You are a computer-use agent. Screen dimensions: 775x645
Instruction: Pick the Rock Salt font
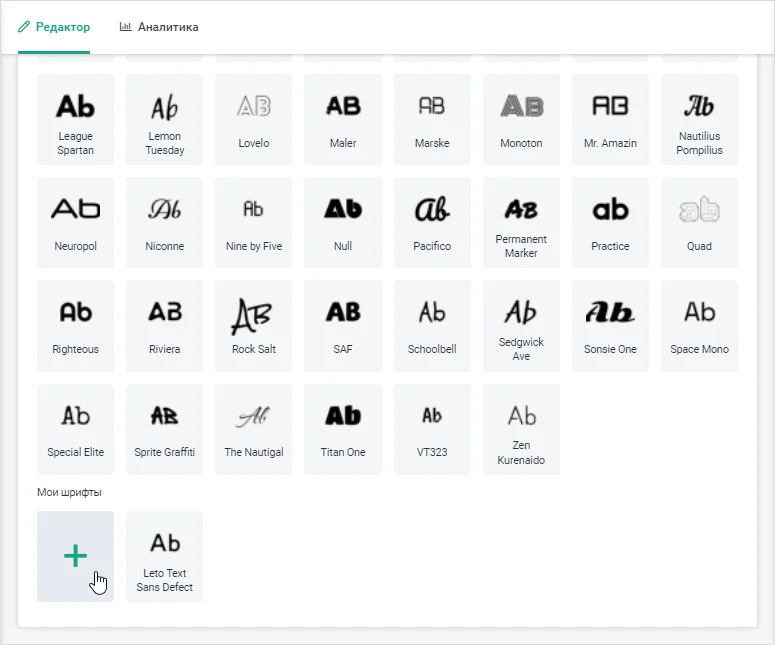[x=254, y=326]
